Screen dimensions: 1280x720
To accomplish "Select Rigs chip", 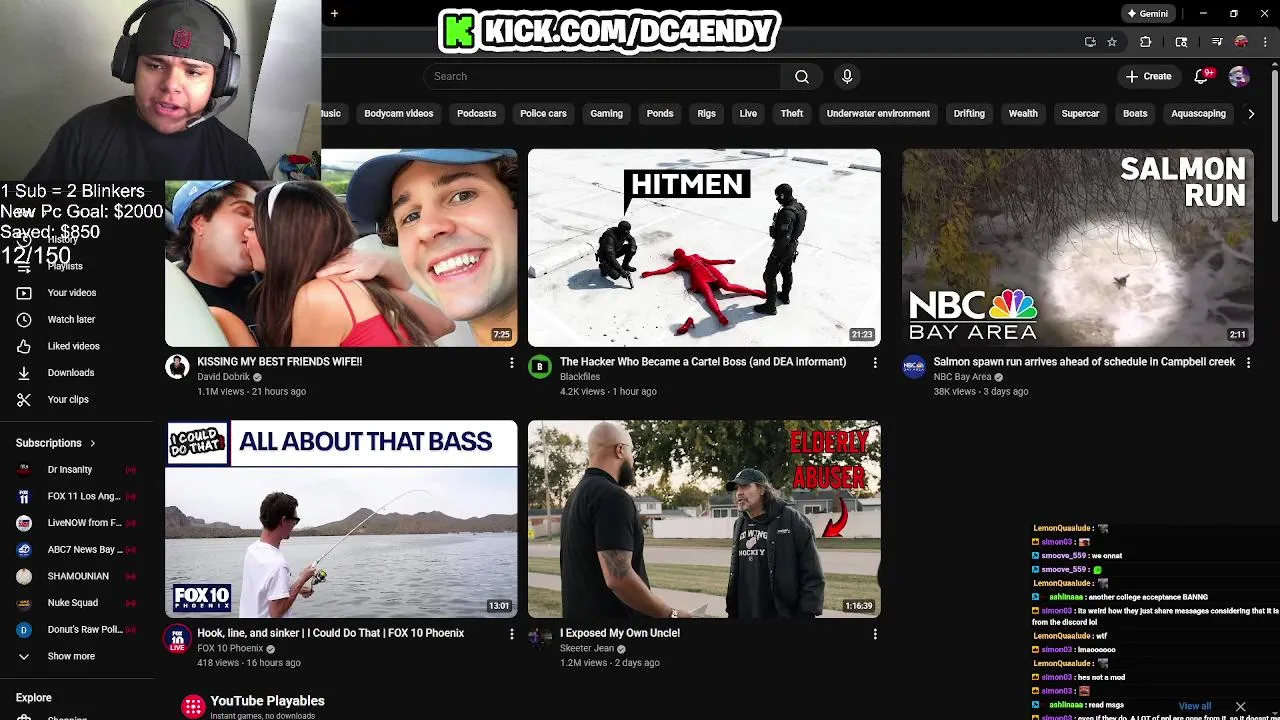I will tap(706, 113).
